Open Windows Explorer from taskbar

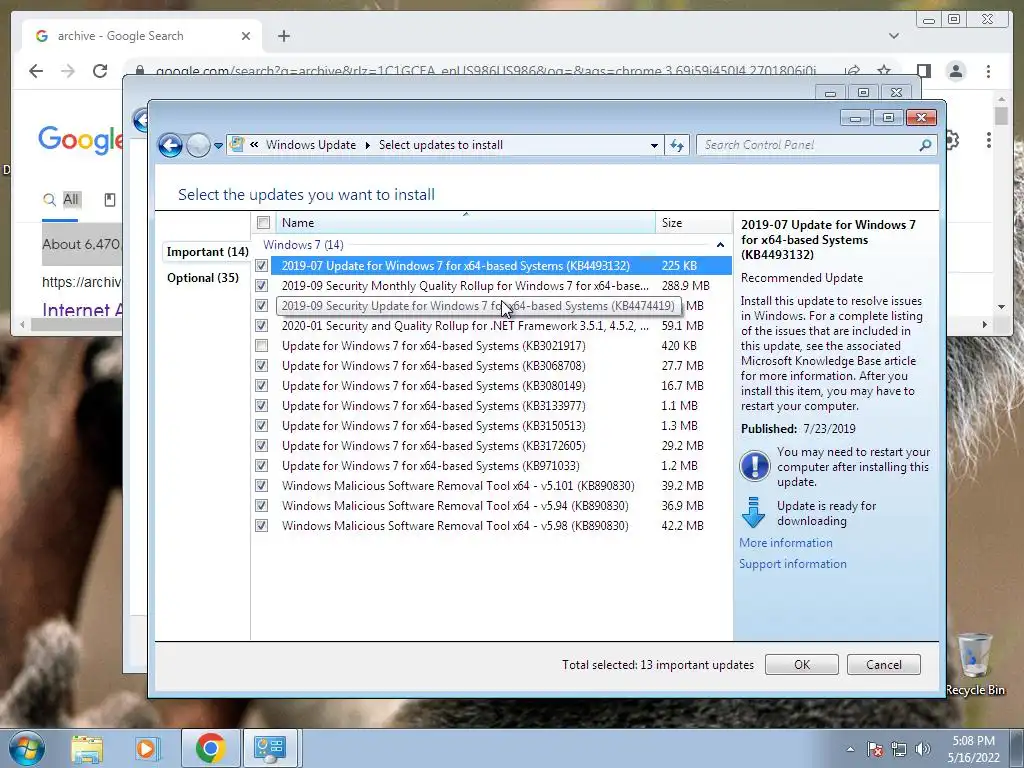coord(87,748)
